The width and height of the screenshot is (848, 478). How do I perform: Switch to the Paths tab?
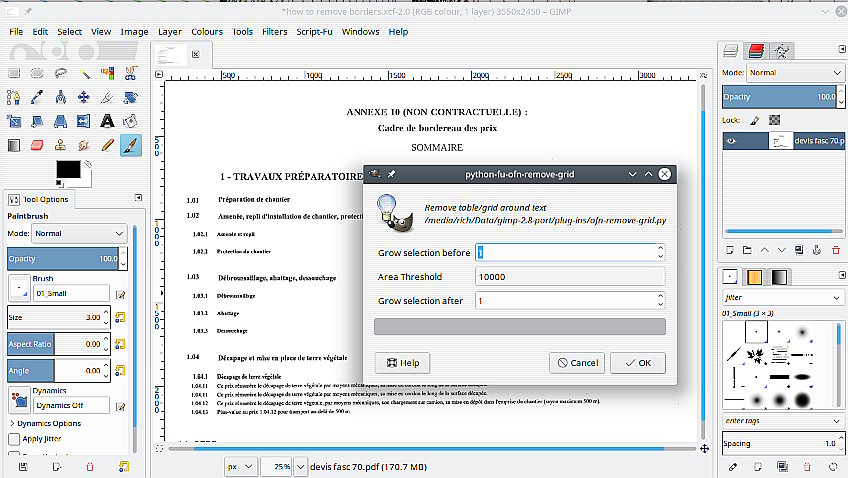(x=781, y=51)
